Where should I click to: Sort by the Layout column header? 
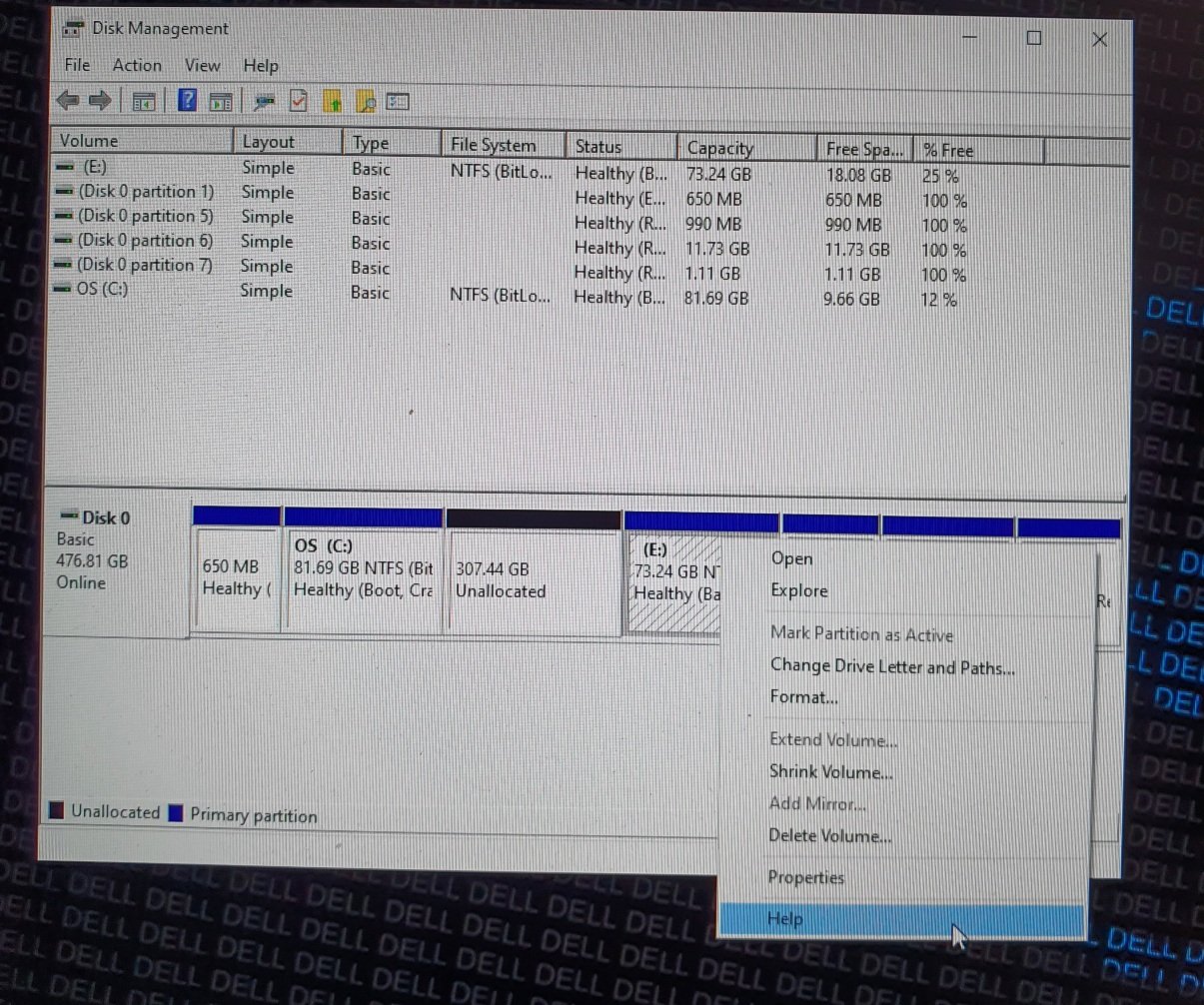[x=289, y=142]
